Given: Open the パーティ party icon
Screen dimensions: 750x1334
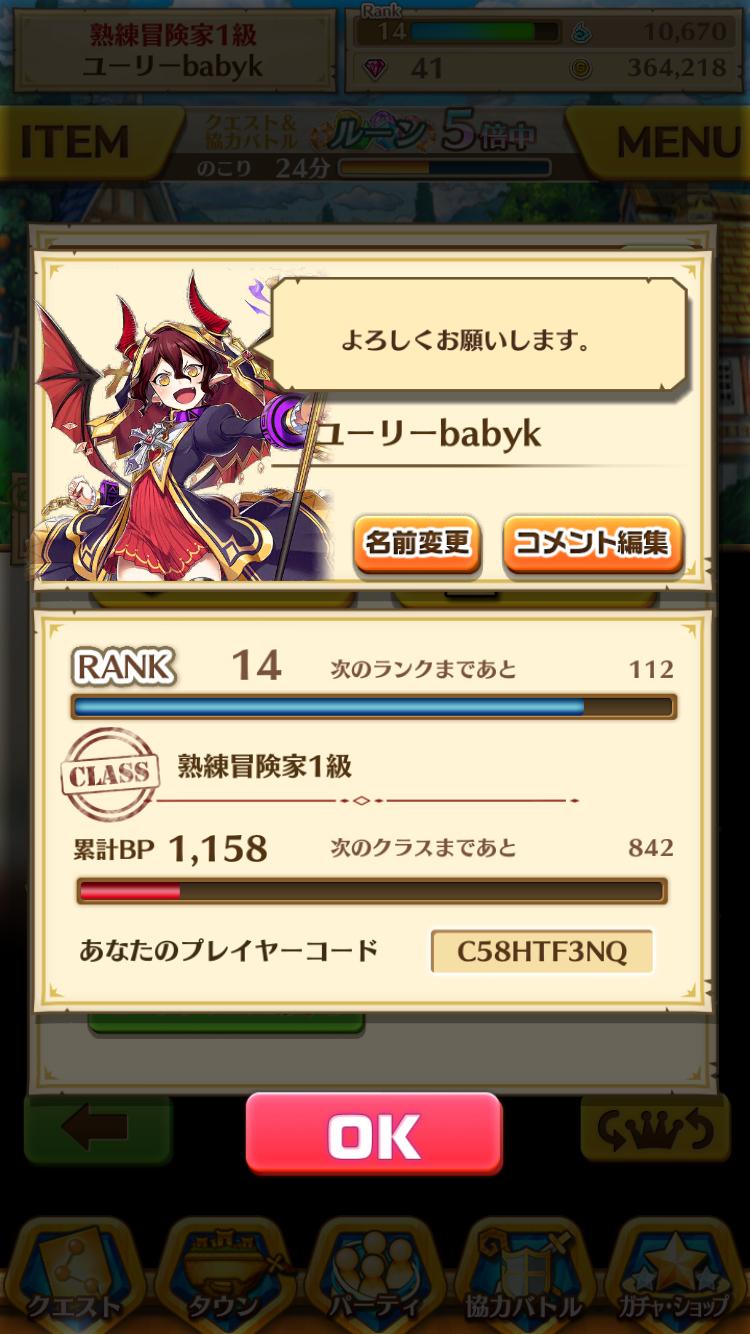Looking at the screenshot, I should pyautogui.click(x=373, y=1275).
